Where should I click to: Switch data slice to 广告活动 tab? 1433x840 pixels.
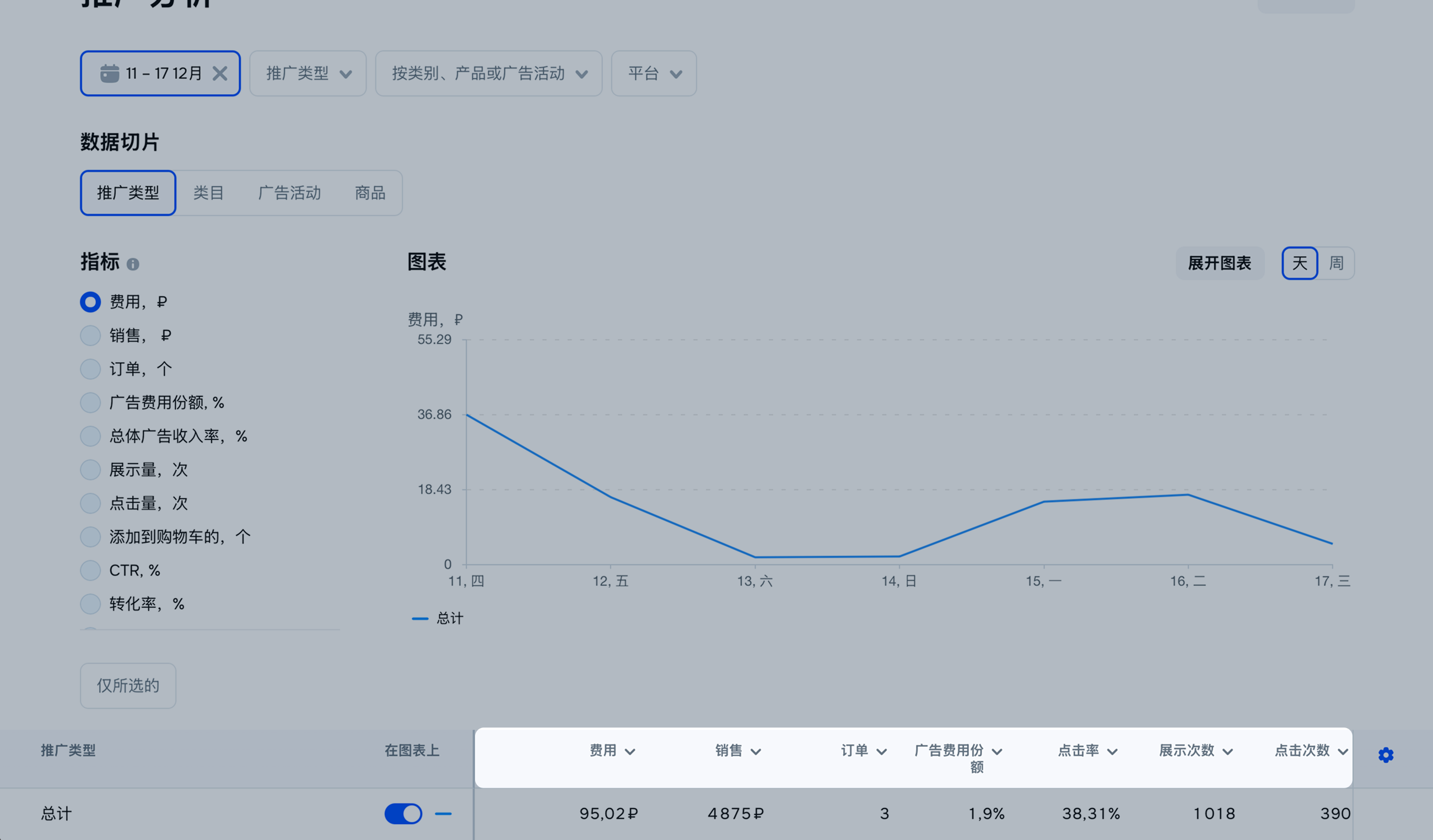(289, 193)
